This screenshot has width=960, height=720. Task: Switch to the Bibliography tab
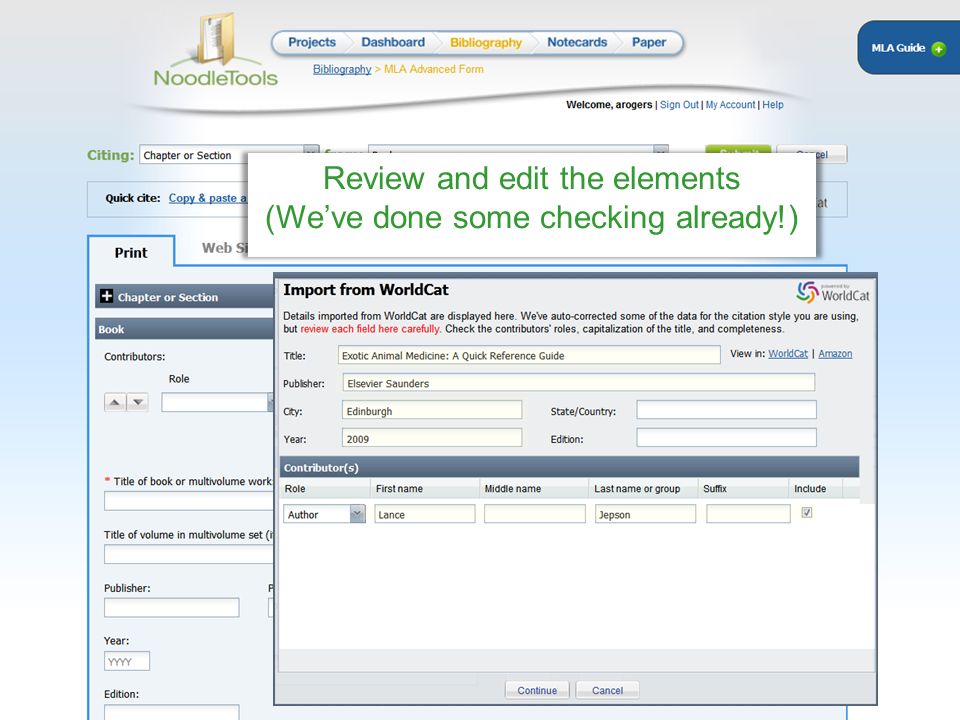[x=486, y=42]
